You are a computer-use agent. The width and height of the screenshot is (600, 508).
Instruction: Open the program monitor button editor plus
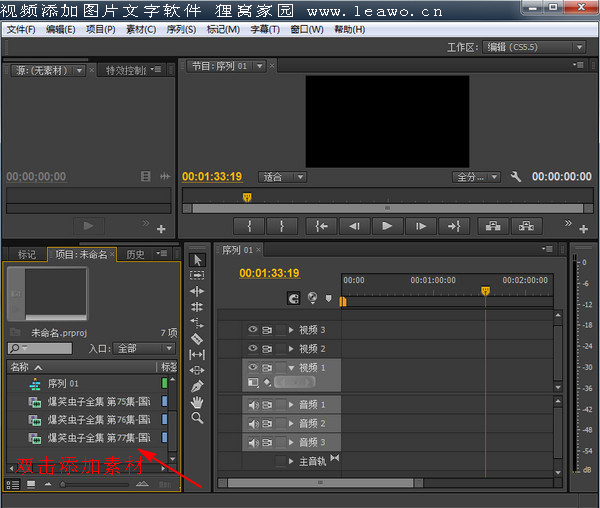coord(583,229)
